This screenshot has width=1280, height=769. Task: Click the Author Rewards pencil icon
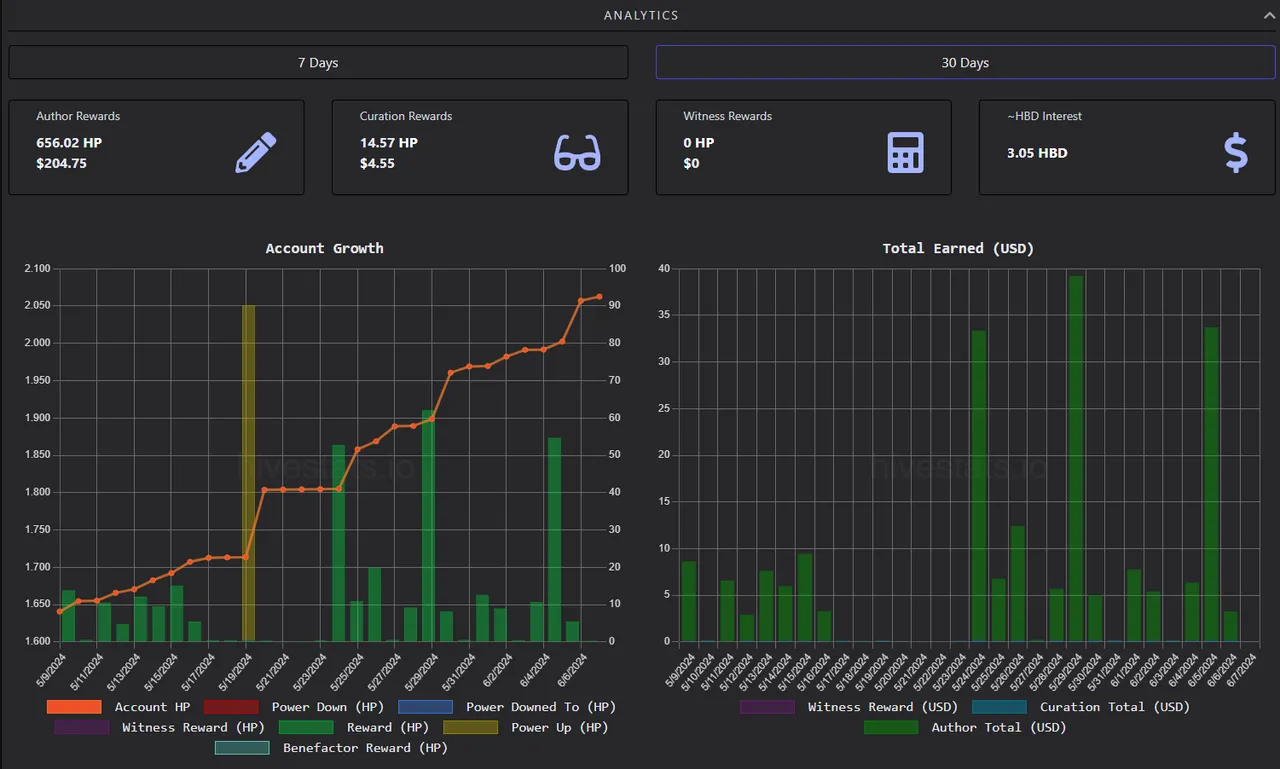255,153
